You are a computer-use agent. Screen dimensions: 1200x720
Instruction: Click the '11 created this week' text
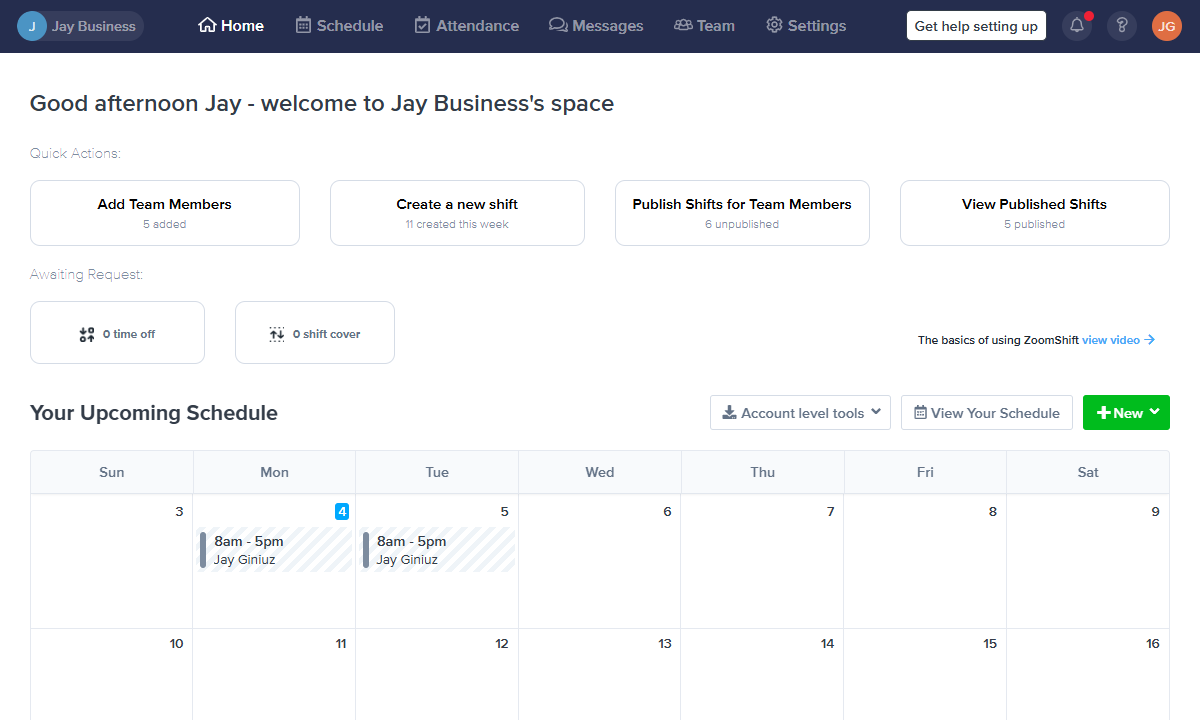(x=457, y=224)
